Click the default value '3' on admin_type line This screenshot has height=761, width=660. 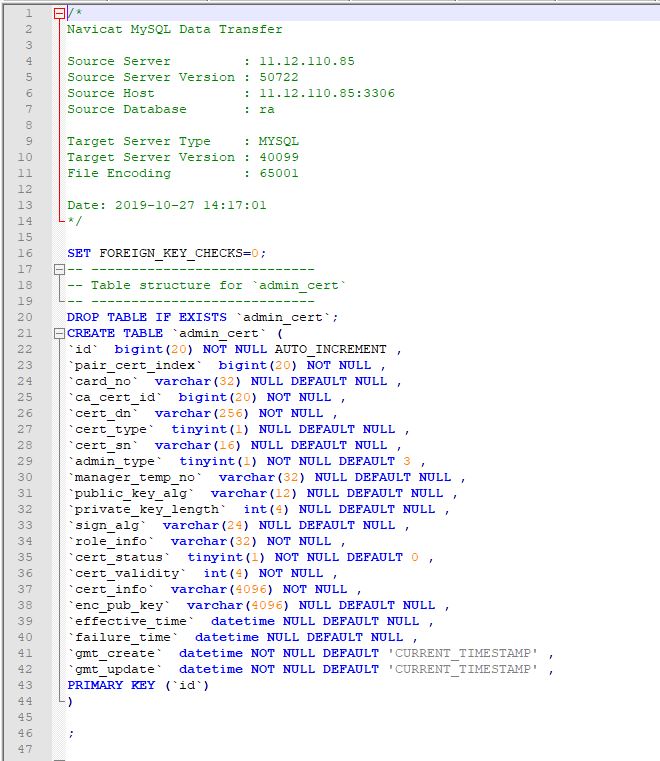coord(407,462)
